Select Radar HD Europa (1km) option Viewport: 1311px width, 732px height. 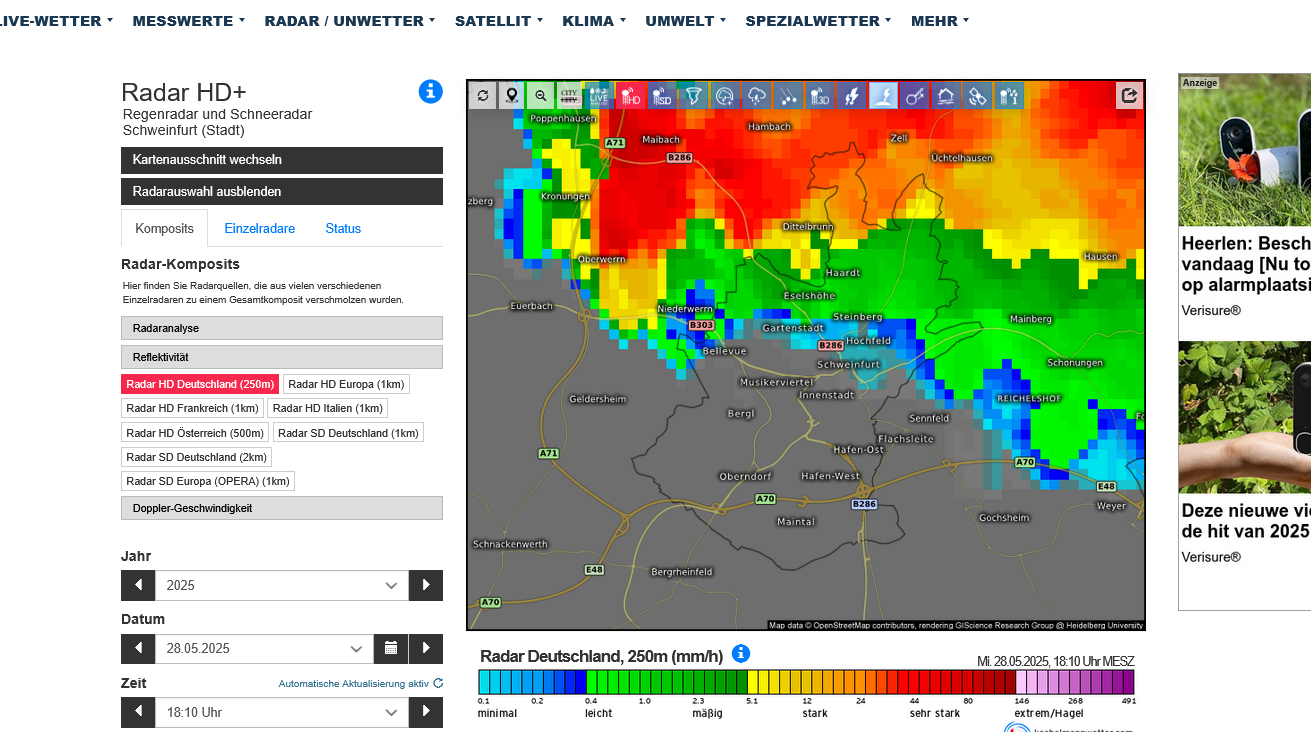[x=346, y=384]
